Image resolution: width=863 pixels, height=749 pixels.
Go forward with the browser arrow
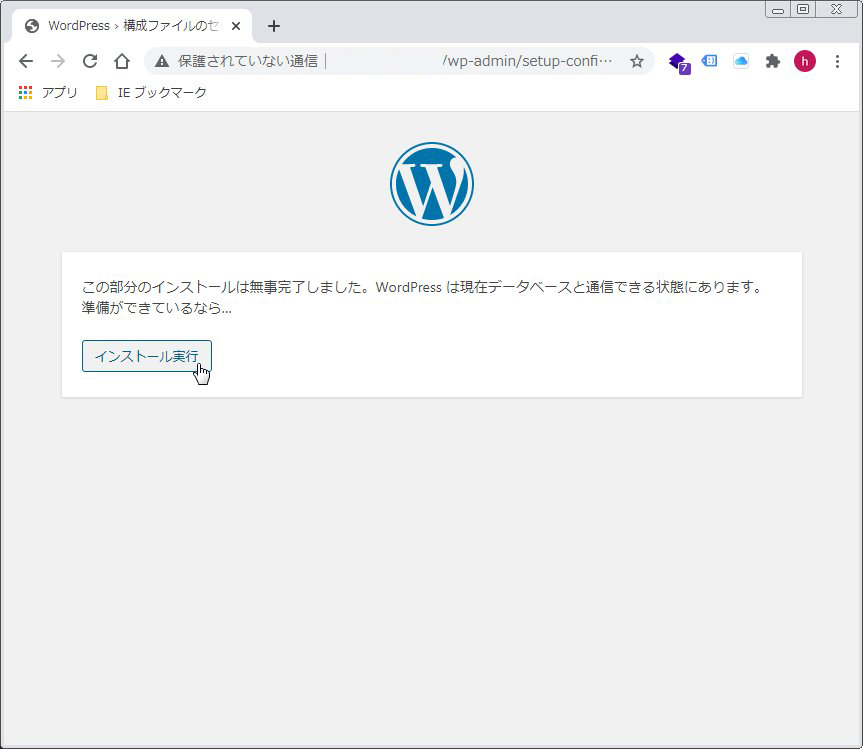coord(58,61)
